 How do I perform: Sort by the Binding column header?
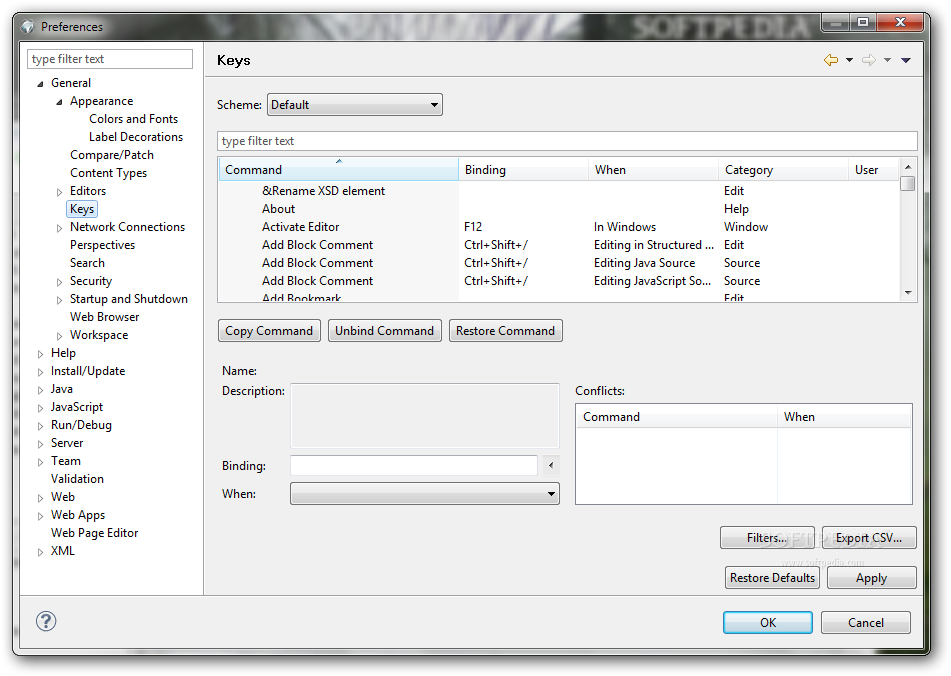pos(523,170)
